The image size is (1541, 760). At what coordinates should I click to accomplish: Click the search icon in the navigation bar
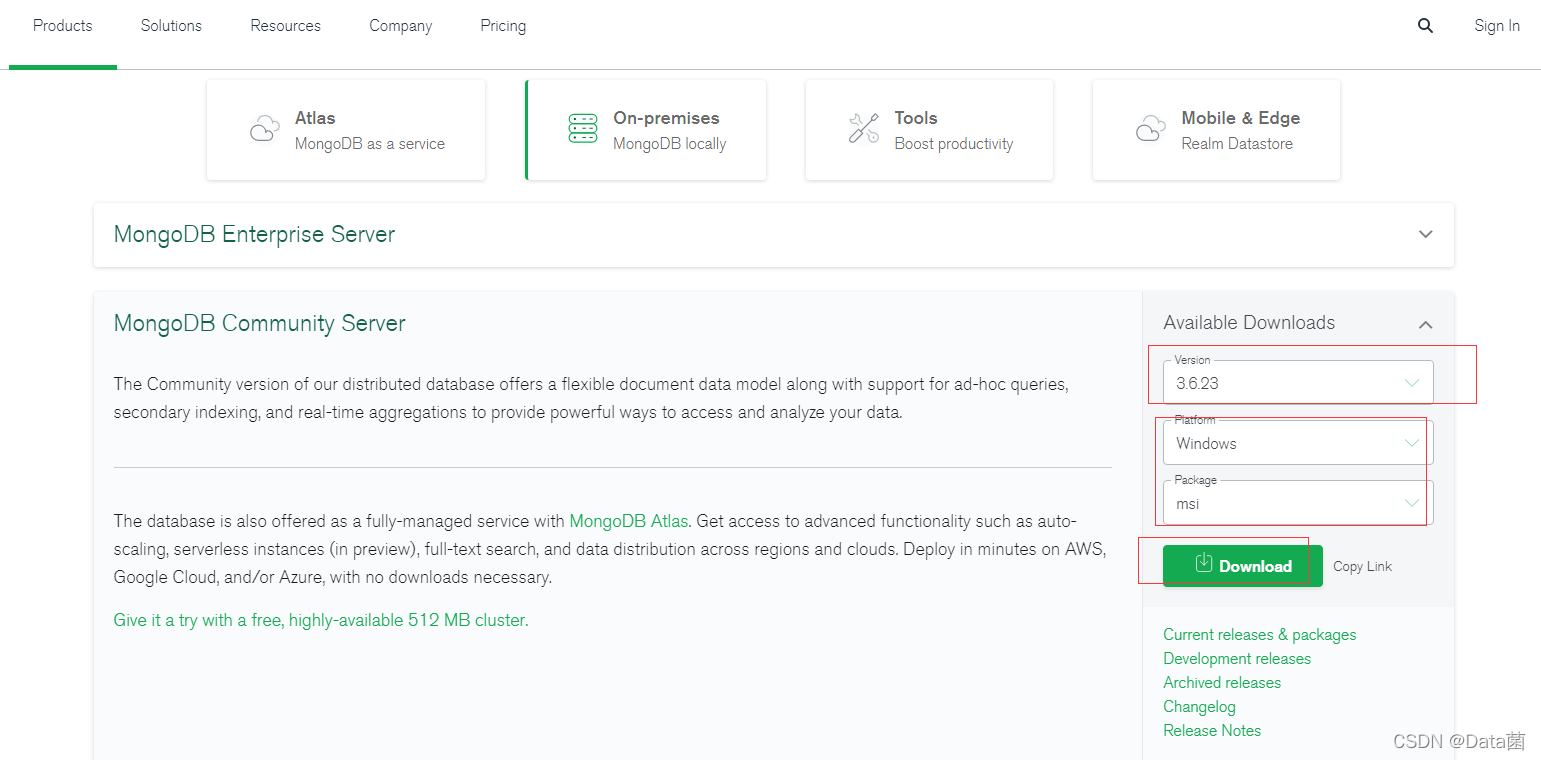click(1425, 25)
